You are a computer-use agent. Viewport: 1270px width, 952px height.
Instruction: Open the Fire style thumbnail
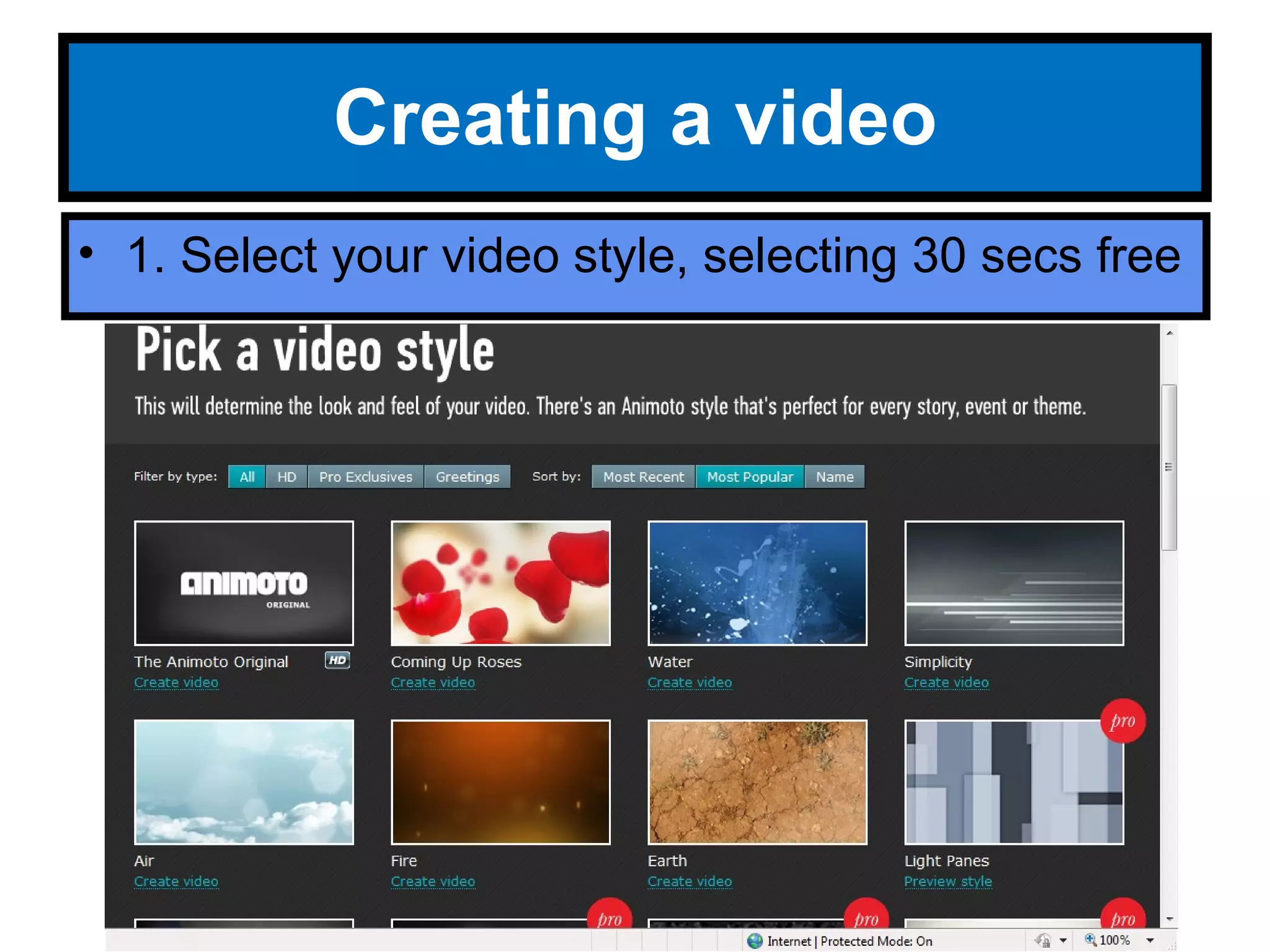[501, 782]
